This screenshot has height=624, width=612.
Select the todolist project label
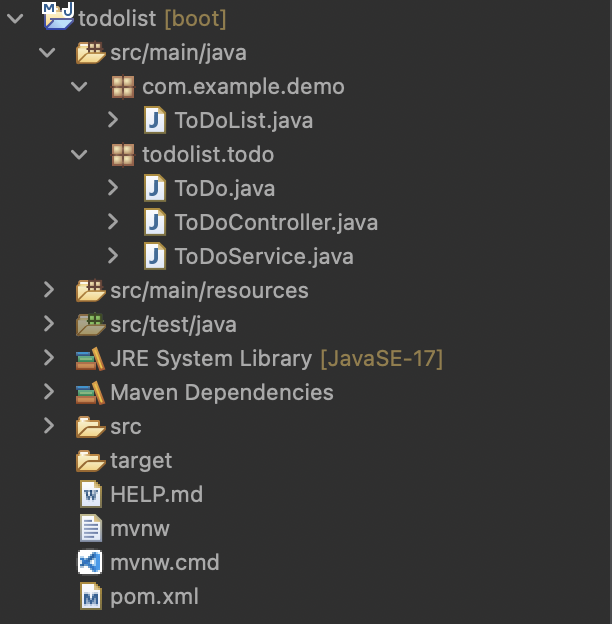[x=117, y=19]
